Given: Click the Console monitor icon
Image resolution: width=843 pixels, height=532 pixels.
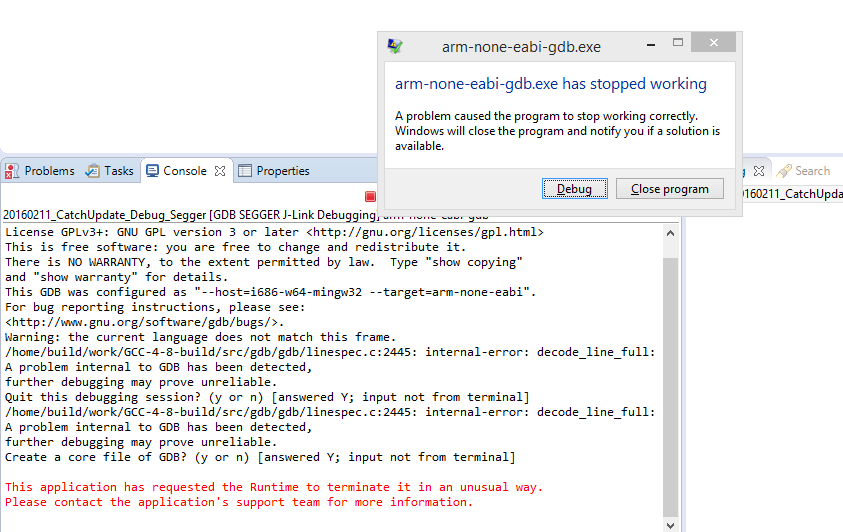Looking at the screenshot, I should 153,171.
